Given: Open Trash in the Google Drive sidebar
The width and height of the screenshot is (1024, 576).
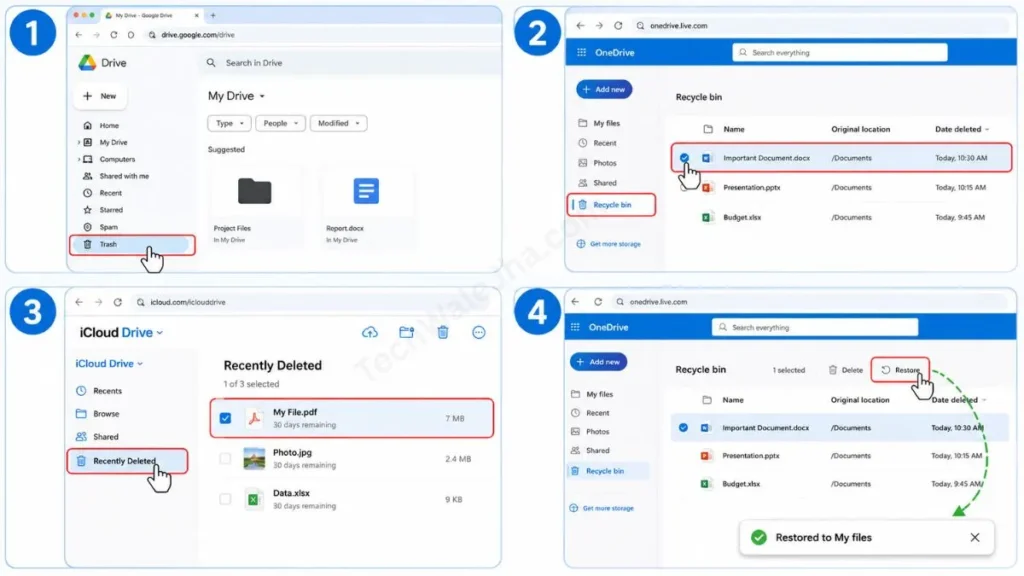Looking at the screenshot, I should [132, 244].
